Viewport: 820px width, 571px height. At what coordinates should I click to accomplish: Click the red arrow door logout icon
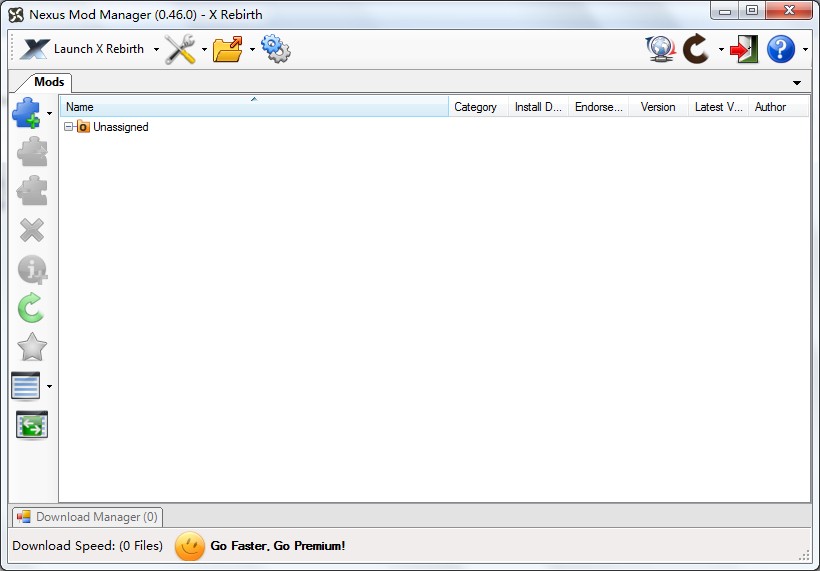744,49
